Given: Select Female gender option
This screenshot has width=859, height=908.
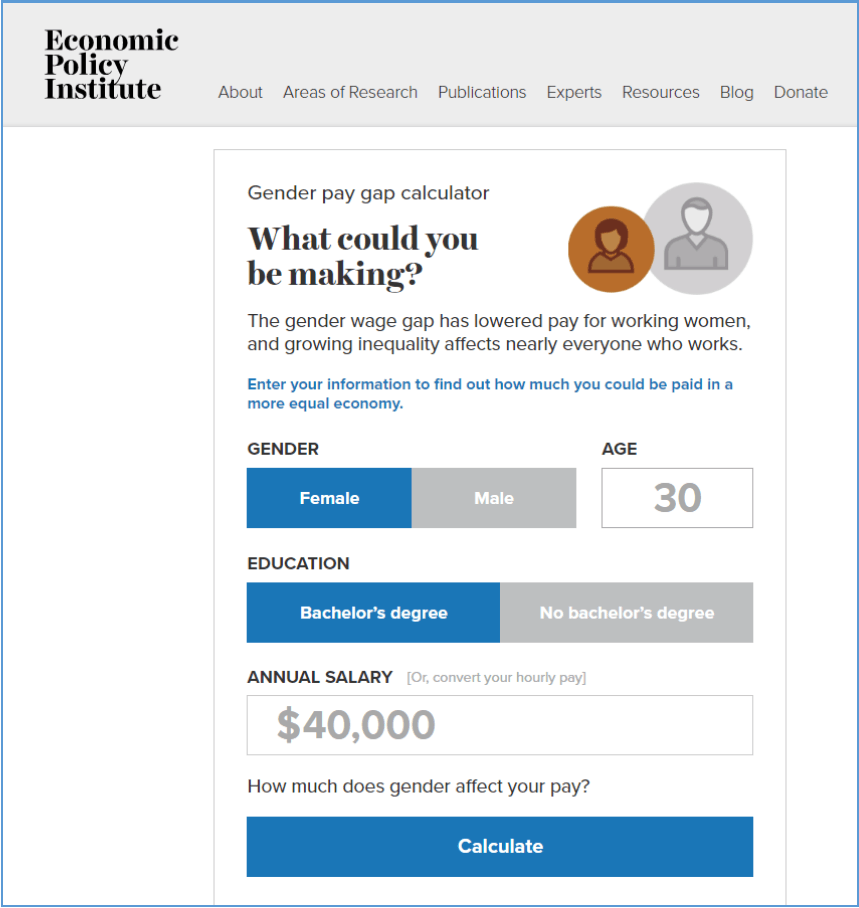Looking at the screenshot, I should point(329,498).
